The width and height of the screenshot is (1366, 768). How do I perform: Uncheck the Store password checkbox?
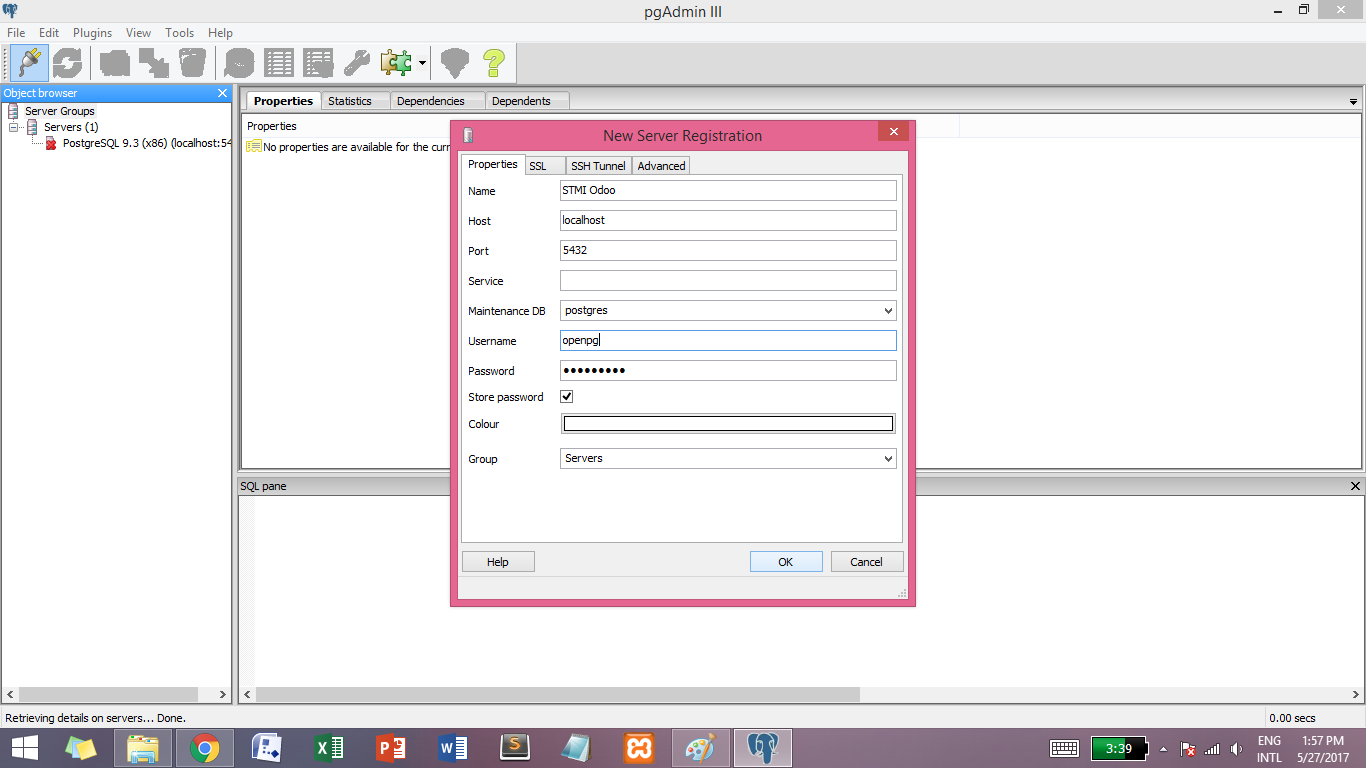tap(567, 397)
